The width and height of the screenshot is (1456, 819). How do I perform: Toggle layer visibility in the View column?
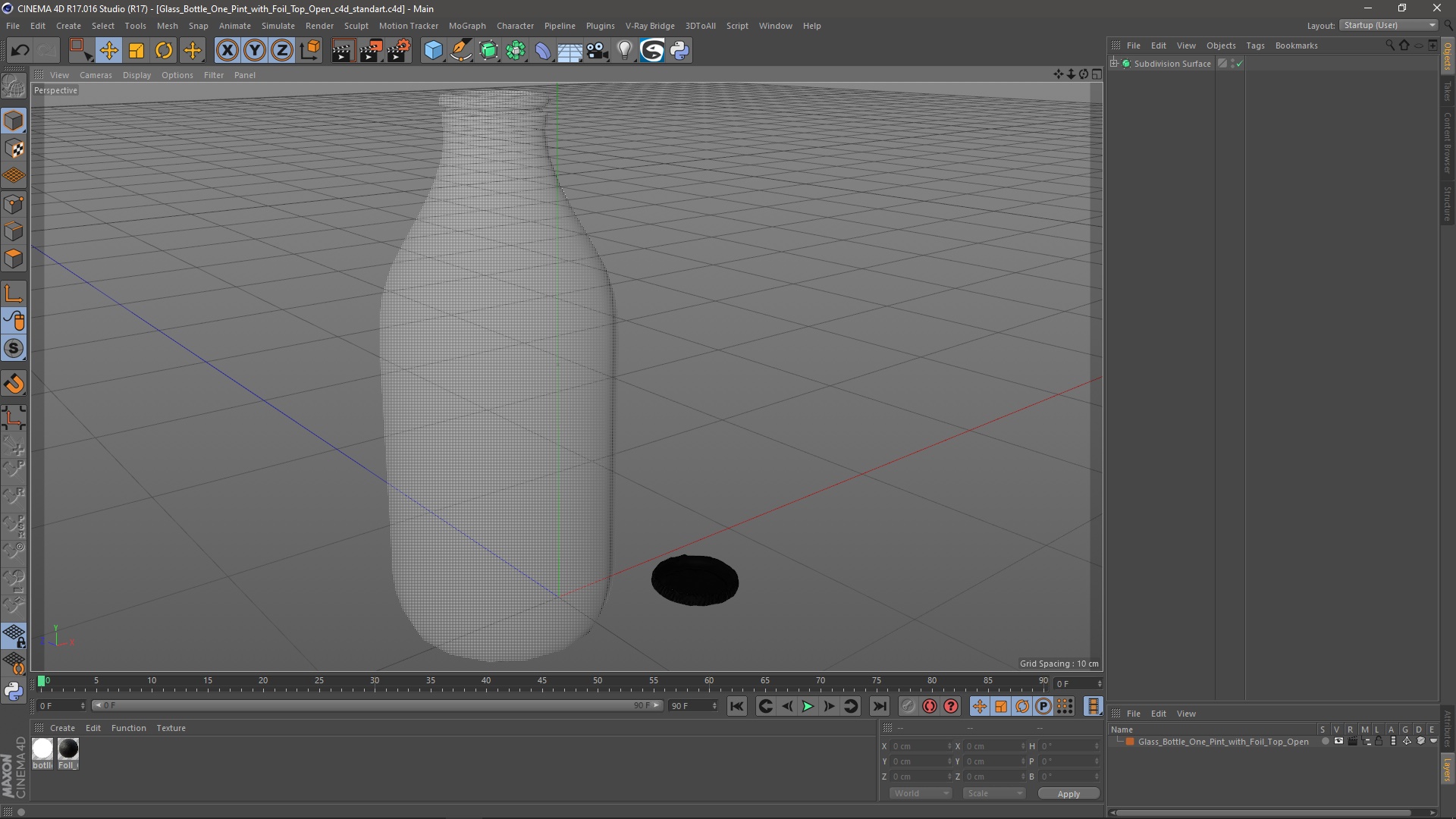(x=1338, y=742)
